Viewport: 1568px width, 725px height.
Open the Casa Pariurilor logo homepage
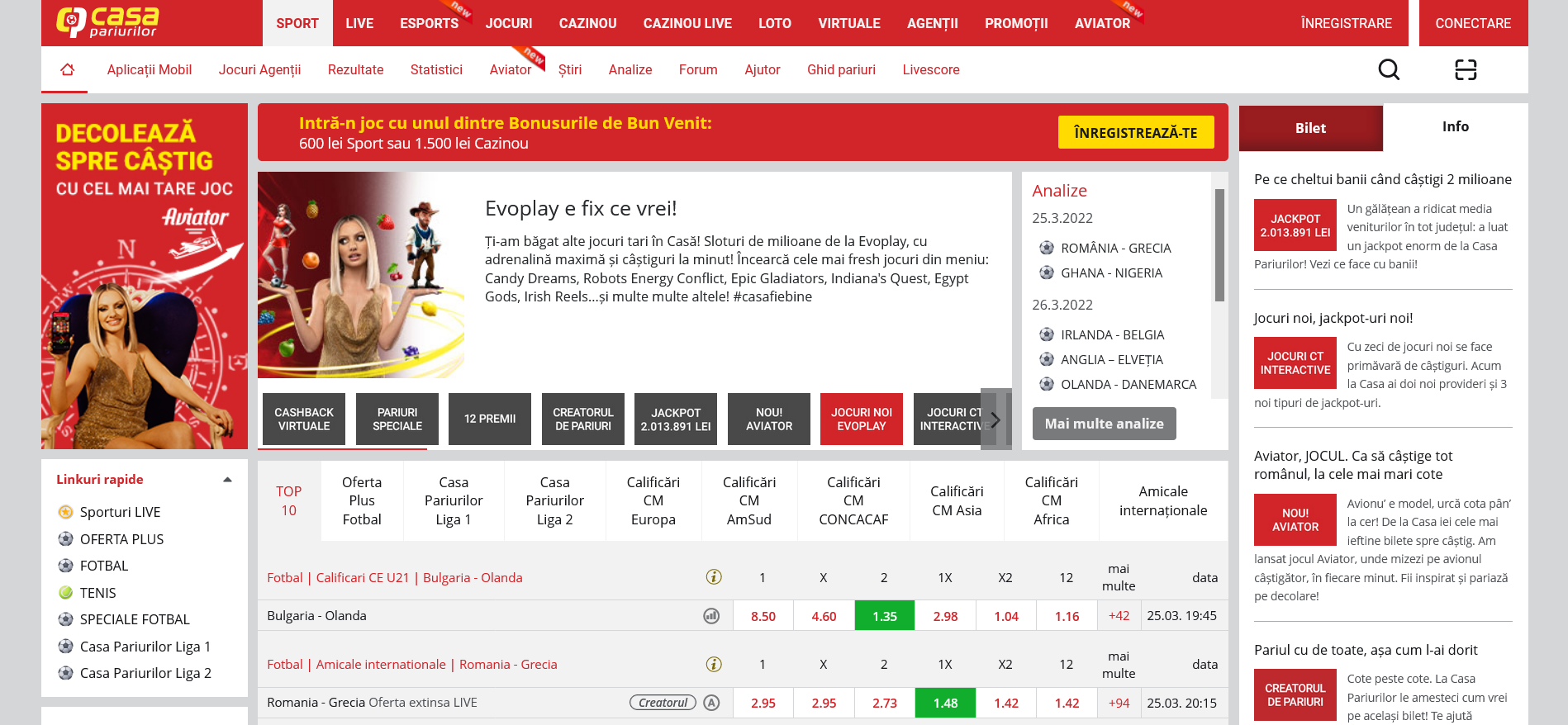click(x=107, y=22)
